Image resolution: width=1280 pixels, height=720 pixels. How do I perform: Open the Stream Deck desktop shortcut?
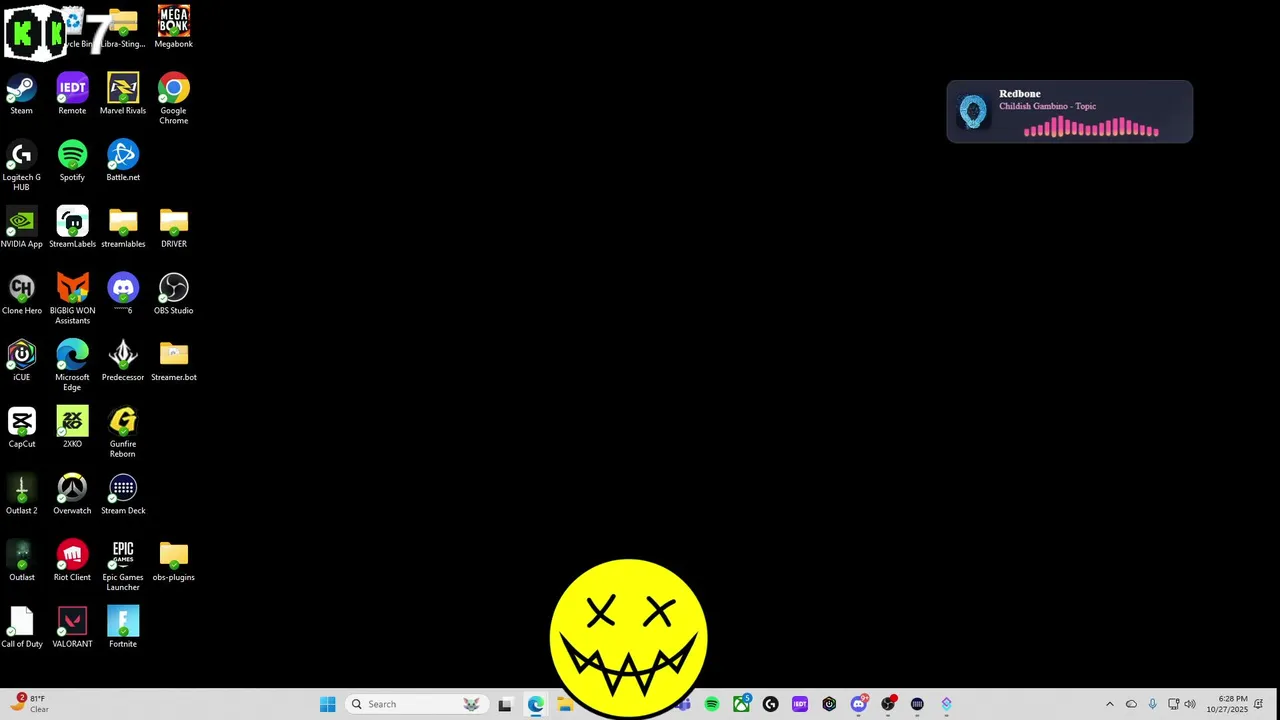click(x=123, y=494)
